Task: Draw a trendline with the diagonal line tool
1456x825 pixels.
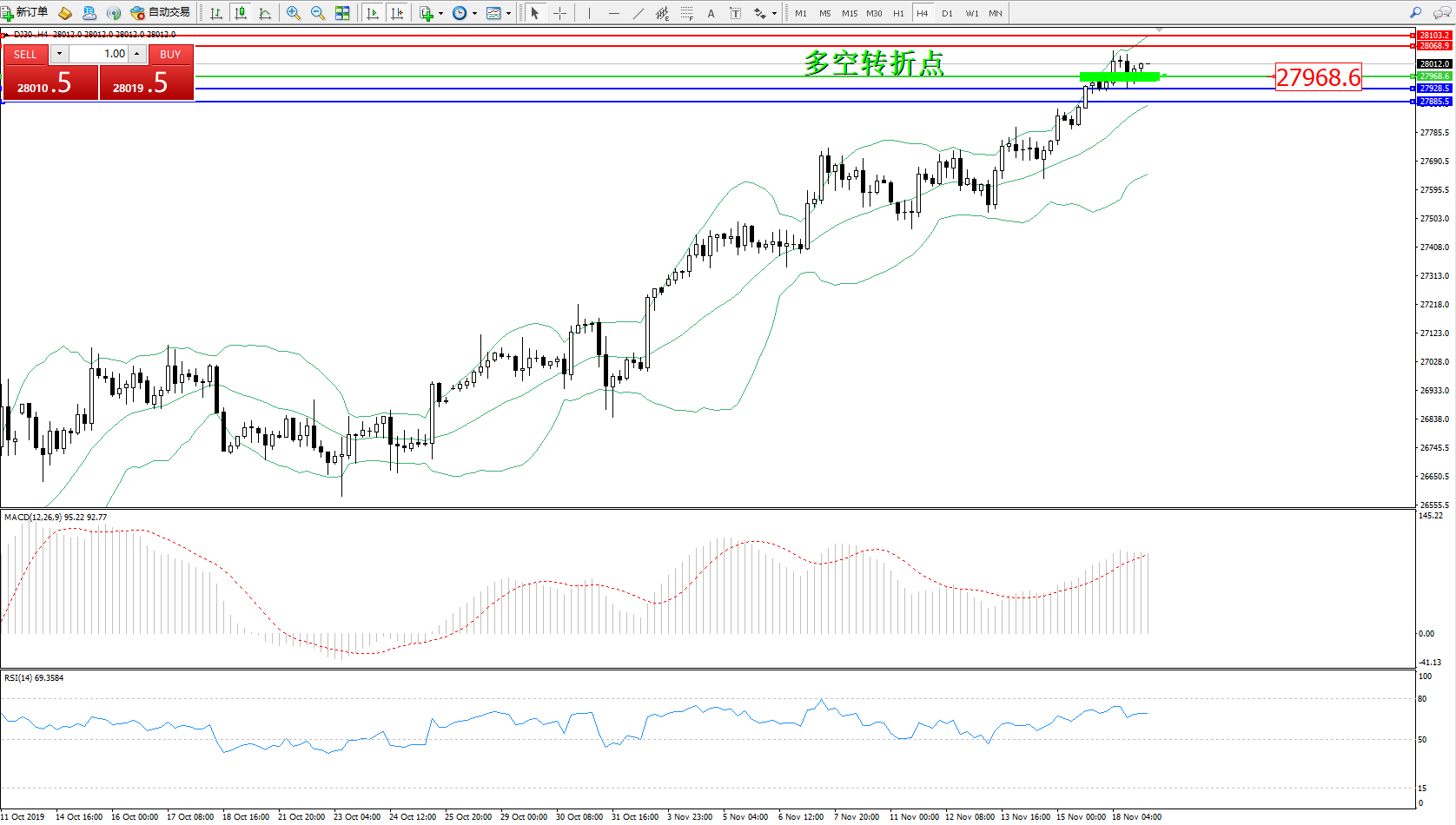Action: (639, 13)
